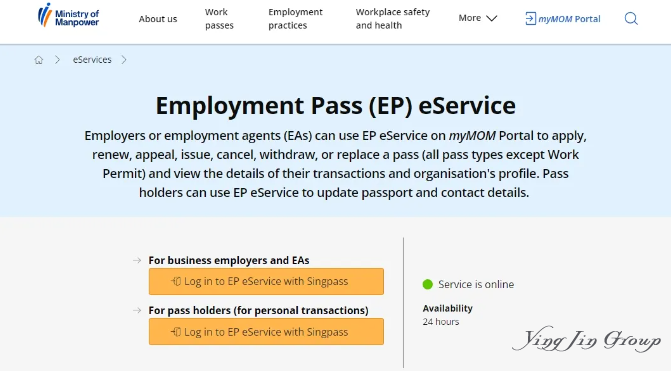671x371 pixels.
Task: Open the Employment practices menu
Action: point(295,18)
